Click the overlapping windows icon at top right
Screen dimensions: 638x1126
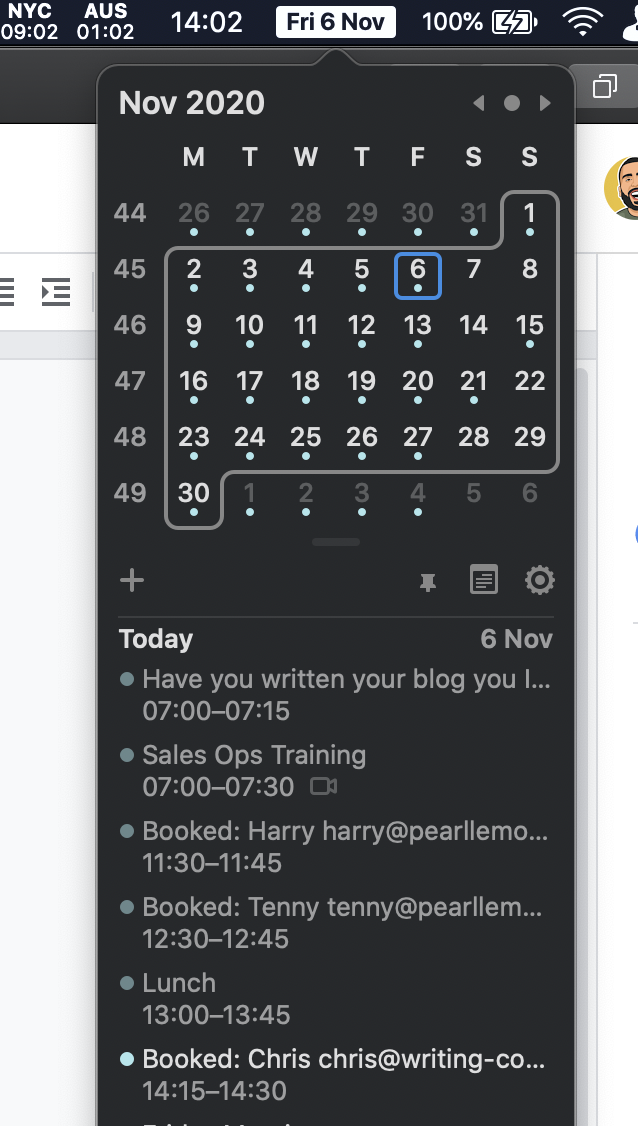coord(605,86)
